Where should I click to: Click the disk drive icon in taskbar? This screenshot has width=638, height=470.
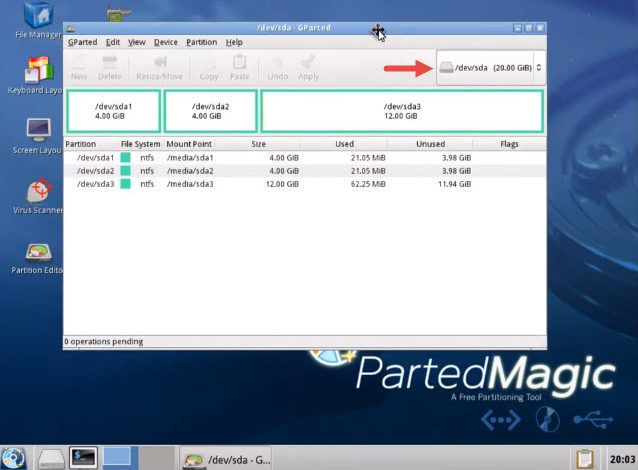pyautogui.click(x=51, y=459)
